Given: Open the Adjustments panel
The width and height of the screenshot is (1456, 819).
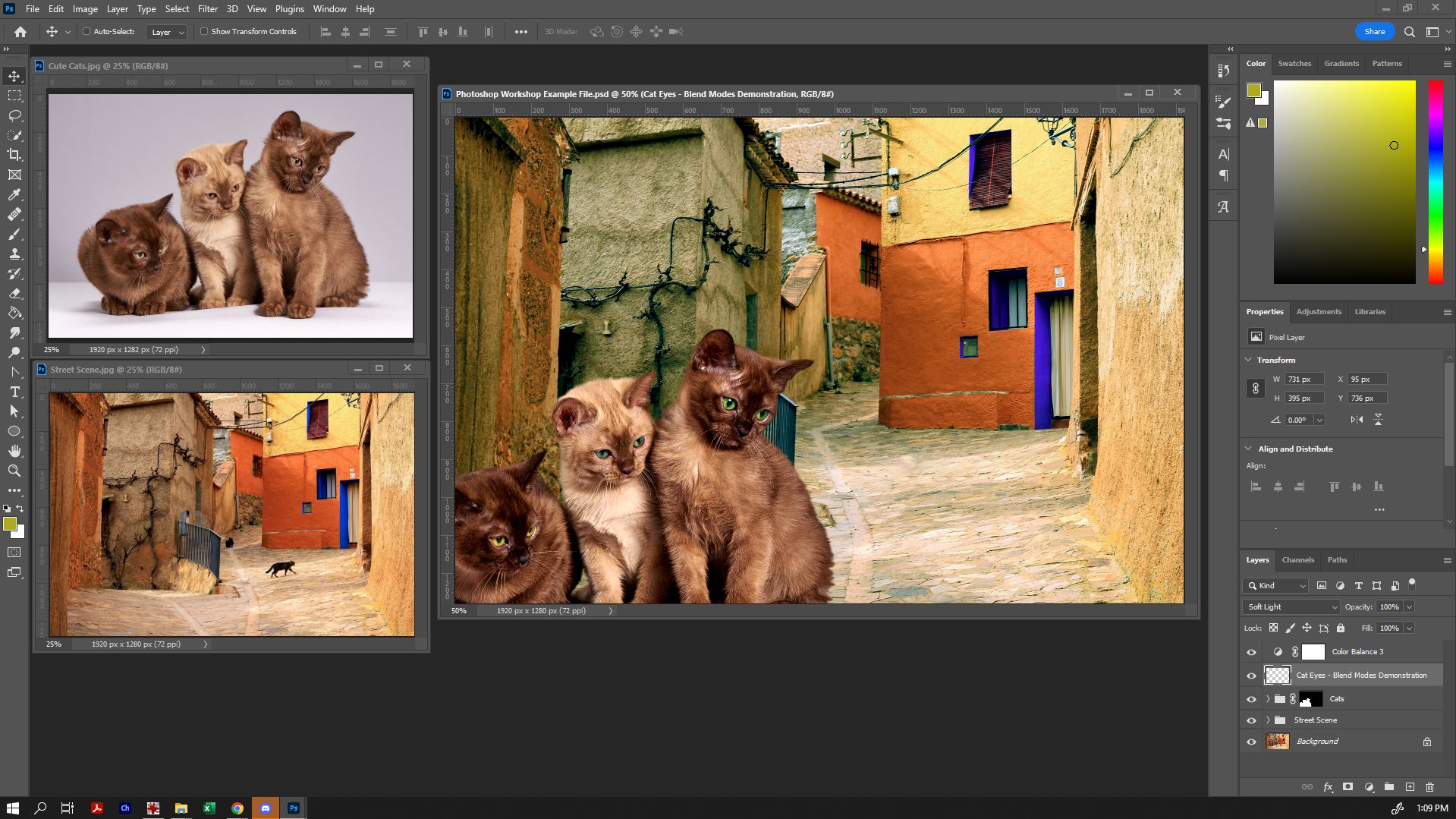Looking at the screenshot, I should (1318, 311).
